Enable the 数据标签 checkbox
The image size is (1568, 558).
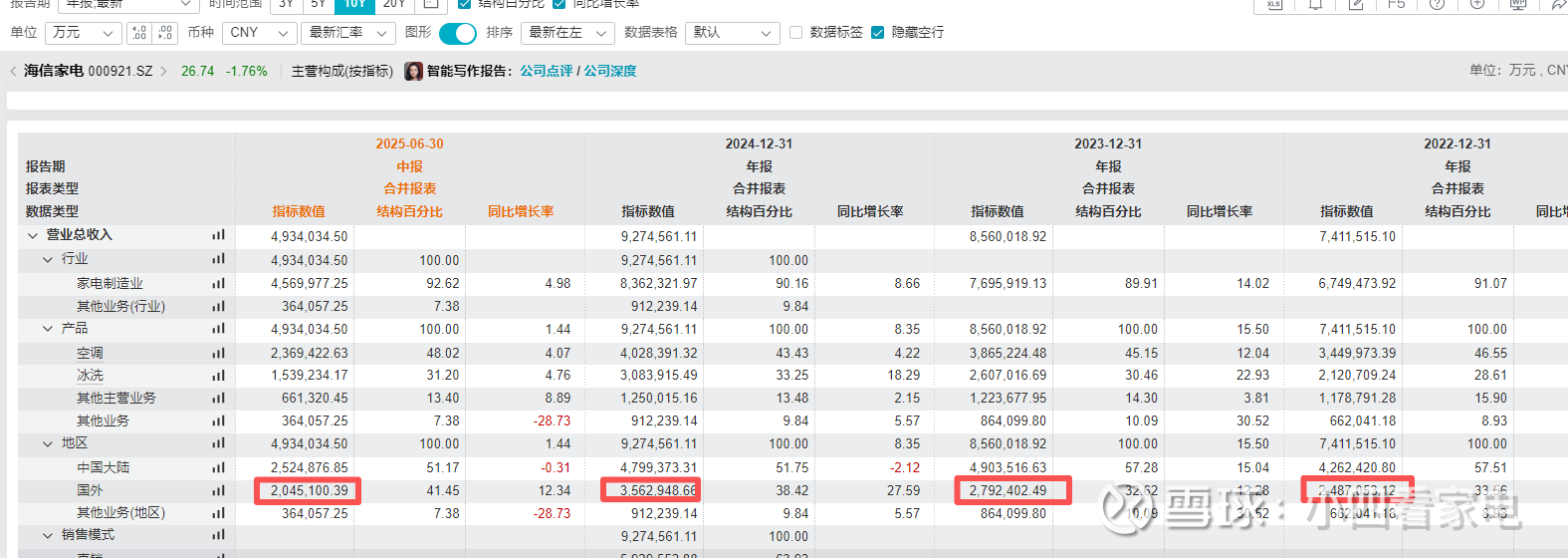(x=795, y=33)
